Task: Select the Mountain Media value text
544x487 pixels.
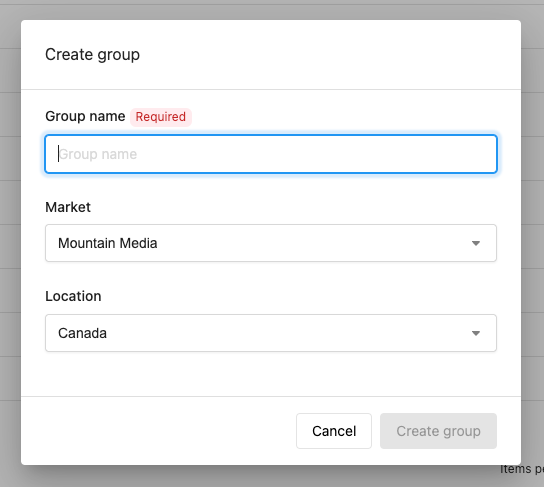Action: (108, 243)
